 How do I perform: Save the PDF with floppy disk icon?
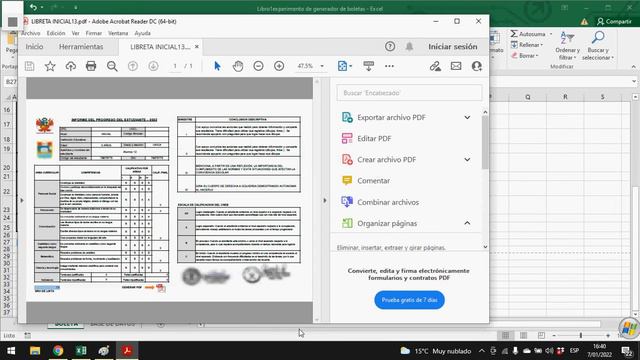click(x=29, y=66)
